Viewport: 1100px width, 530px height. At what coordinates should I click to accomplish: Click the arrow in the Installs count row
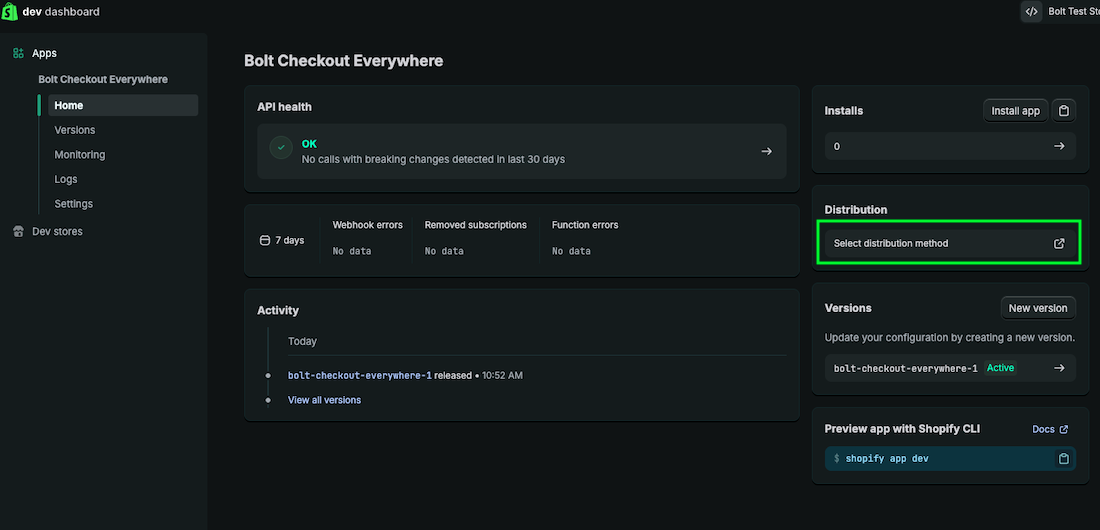(x=1059, y=146)
